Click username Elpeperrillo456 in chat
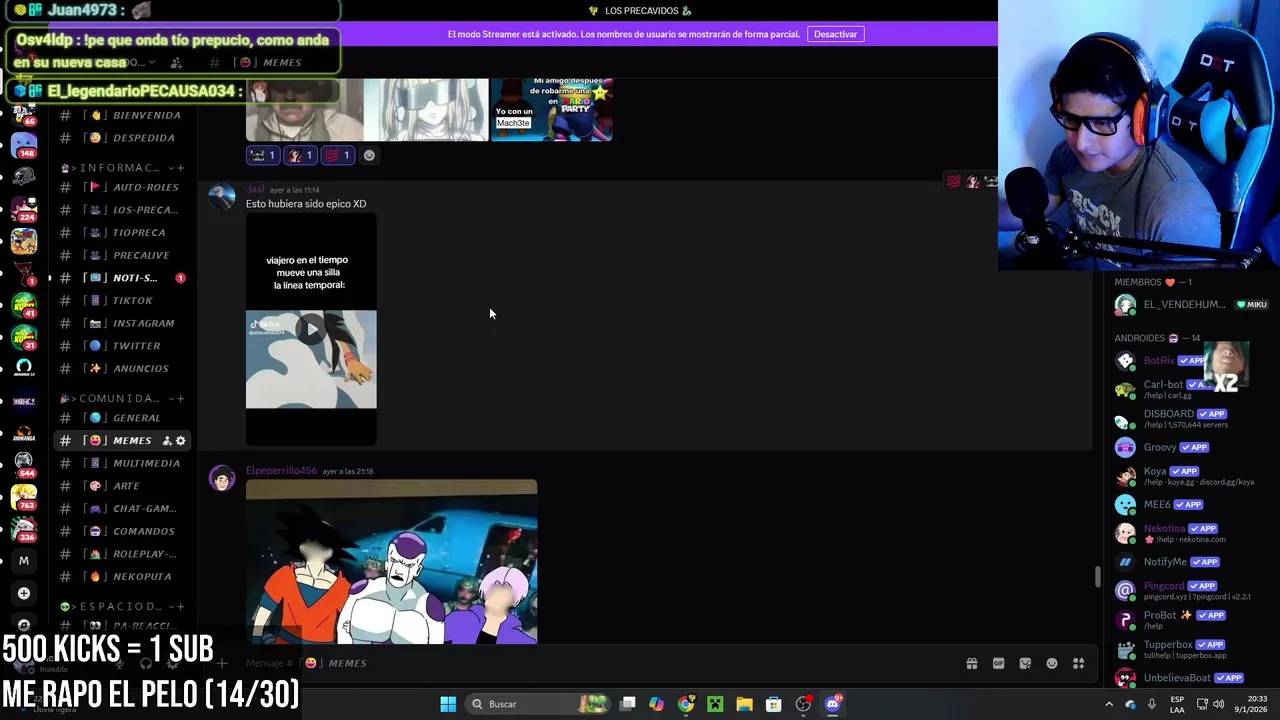Screen dimensions: 1280x720 281,471
